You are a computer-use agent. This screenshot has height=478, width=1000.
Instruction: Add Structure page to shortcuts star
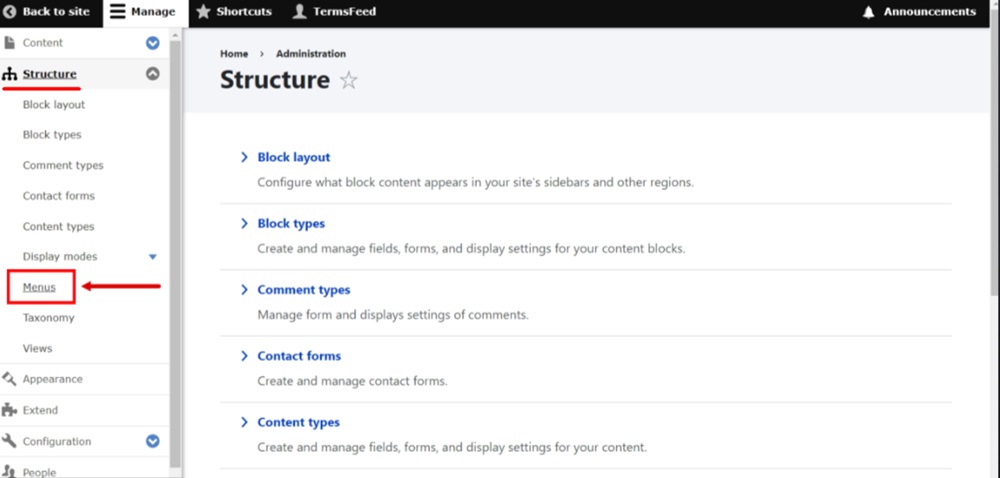click(x=348, y=80)
